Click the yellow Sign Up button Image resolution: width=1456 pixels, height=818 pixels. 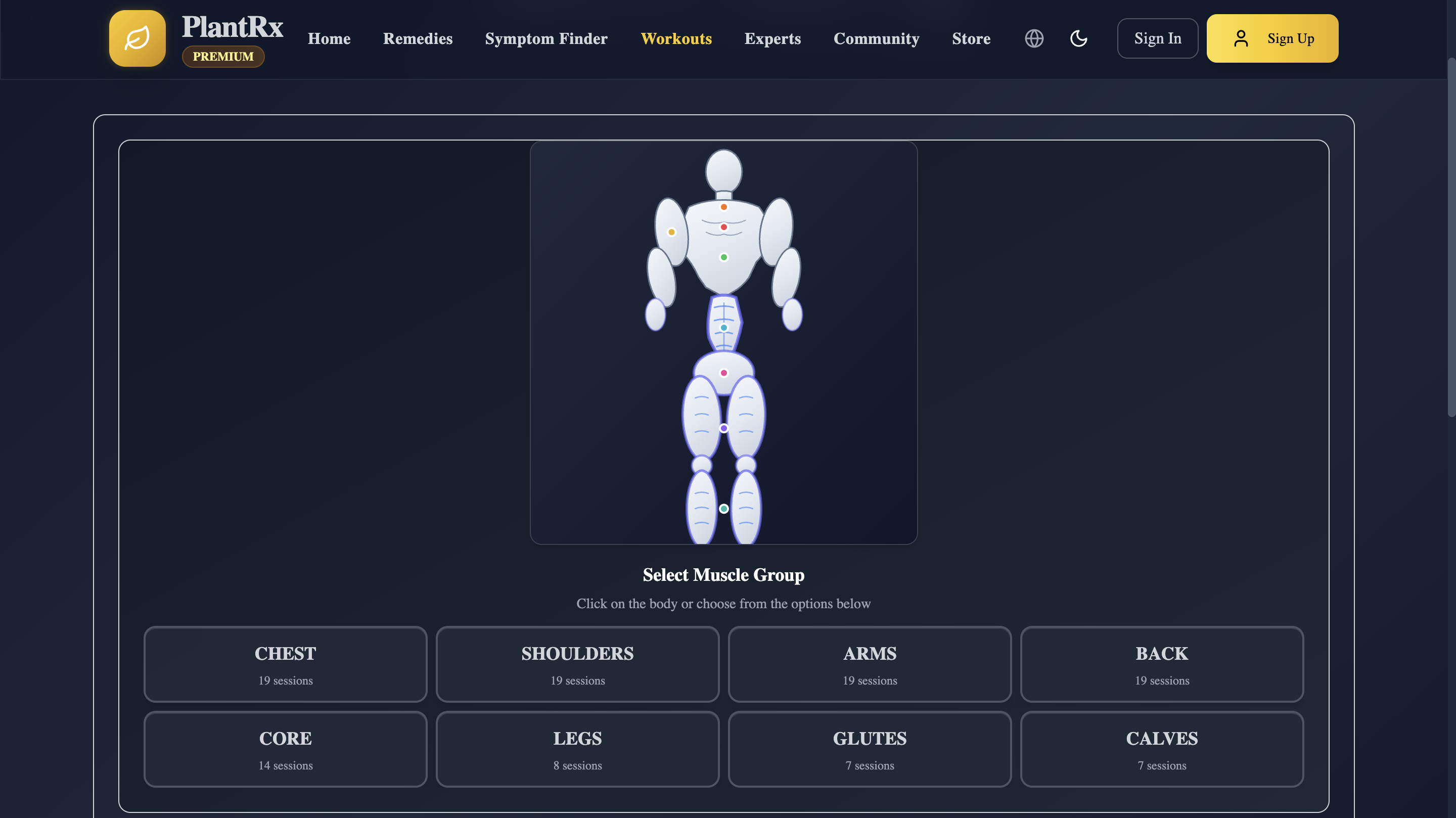click(1272, 38)
